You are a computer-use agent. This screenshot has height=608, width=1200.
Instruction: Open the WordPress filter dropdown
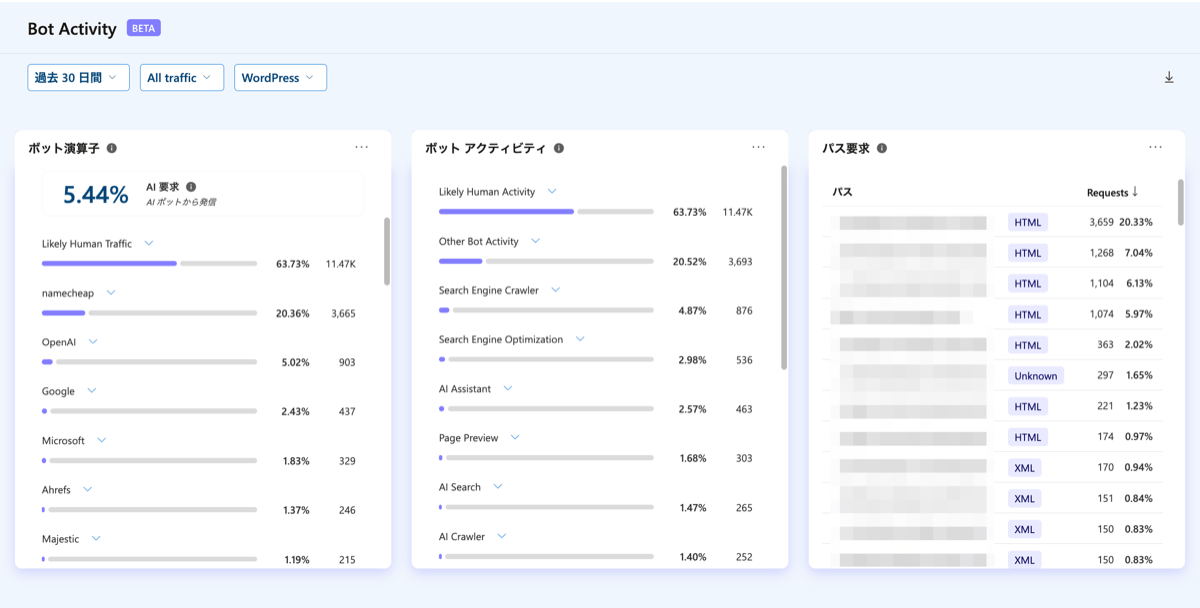pos(280,77)
